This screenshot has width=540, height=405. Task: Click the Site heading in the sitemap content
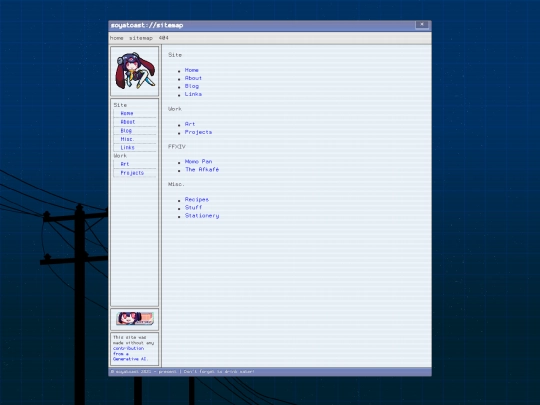pyautogui.click(x=175, y=55)
